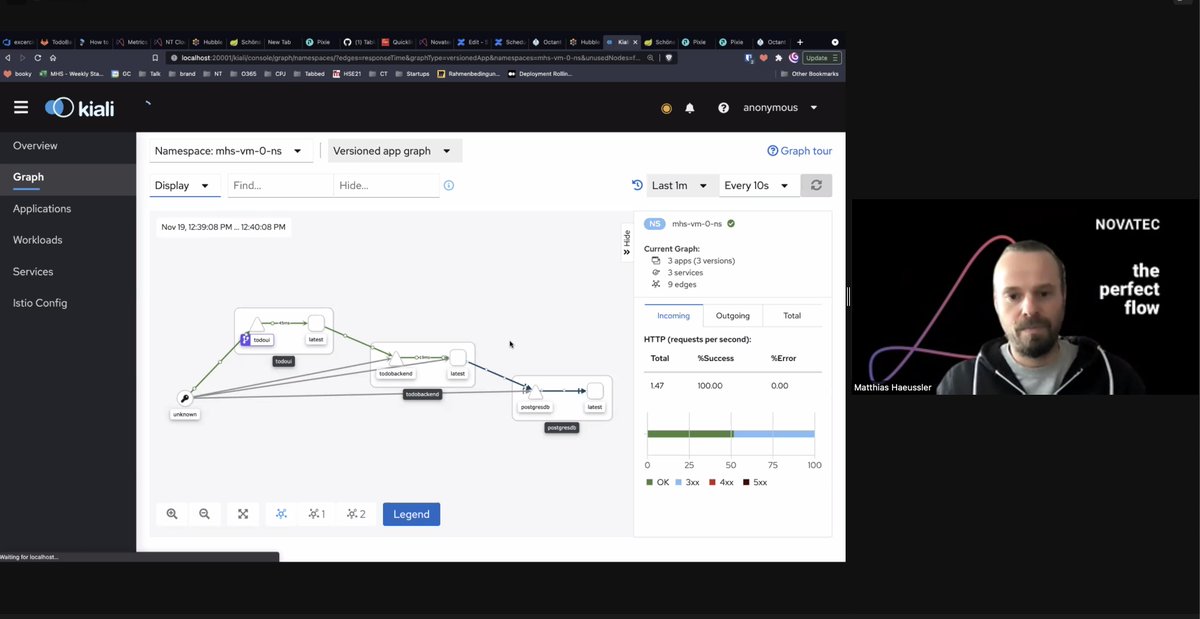
Task: Click the todoui app box label
Action: 284,361
